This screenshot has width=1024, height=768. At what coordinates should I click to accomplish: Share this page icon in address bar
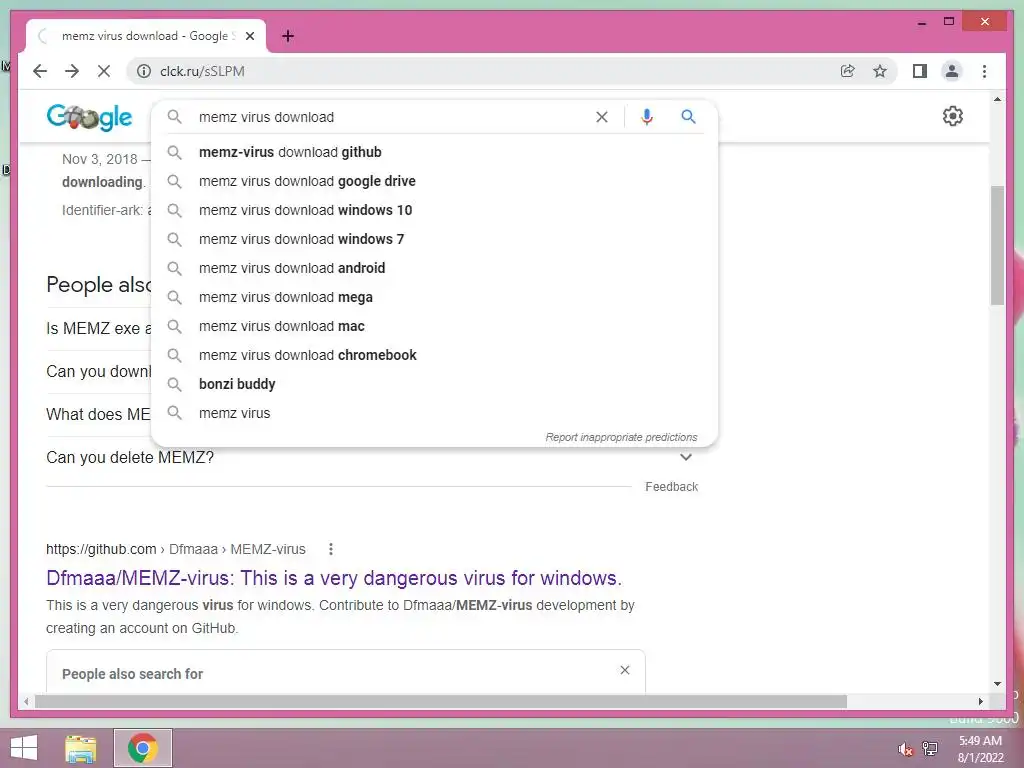click(x=848, y=71)
